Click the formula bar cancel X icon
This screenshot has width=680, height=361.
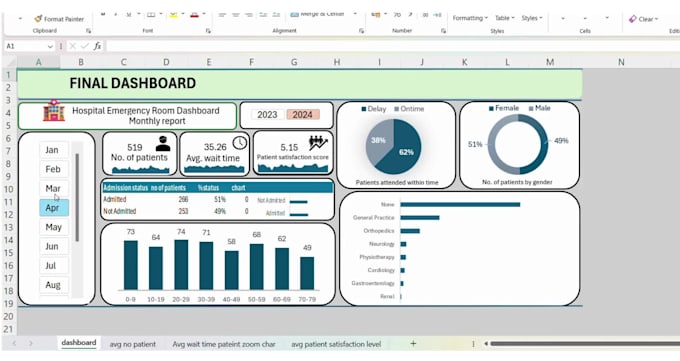[x=72, y=46]
